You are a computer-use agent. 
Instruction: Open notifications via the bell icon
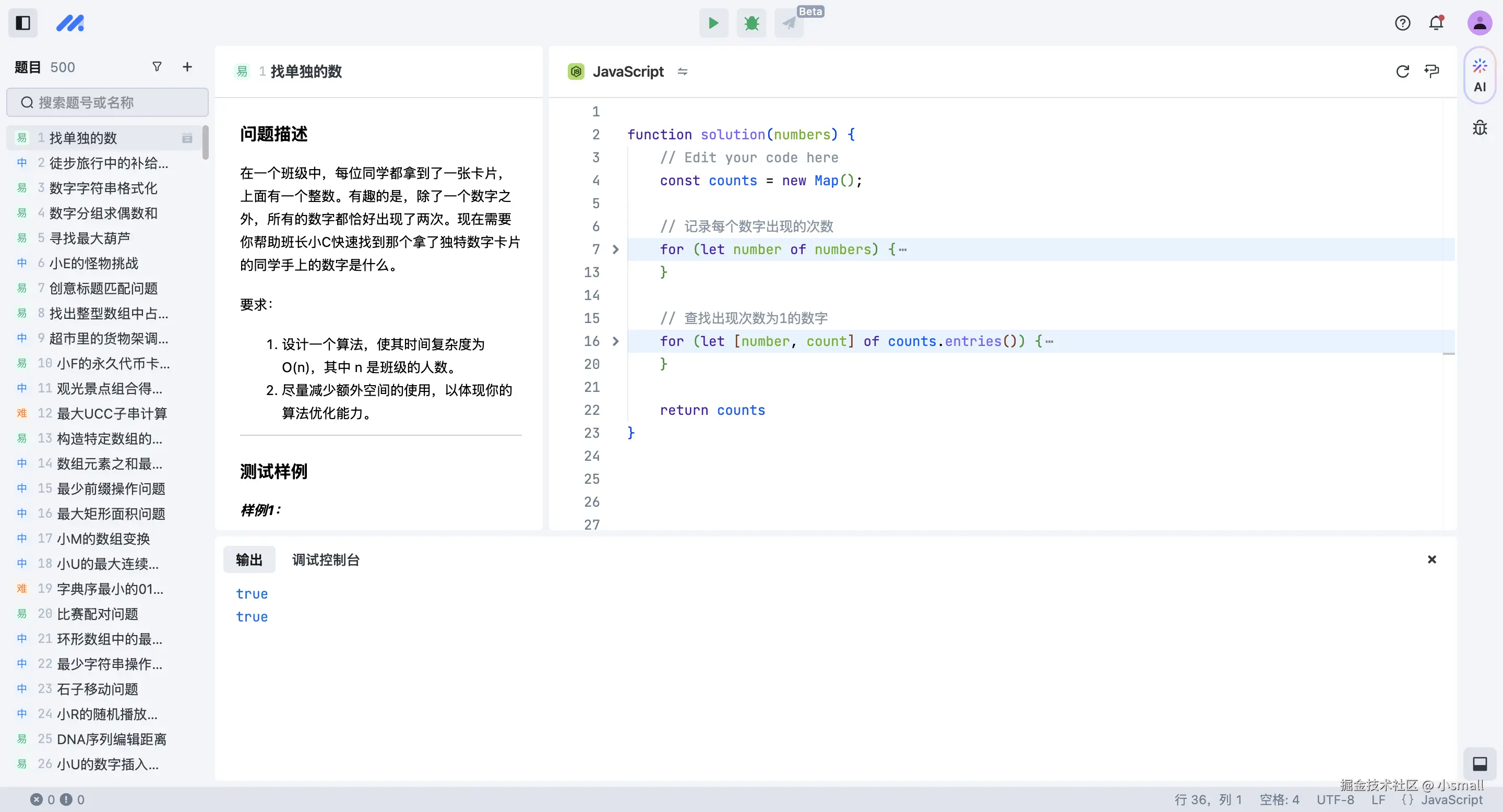[x=1437, y=23]
